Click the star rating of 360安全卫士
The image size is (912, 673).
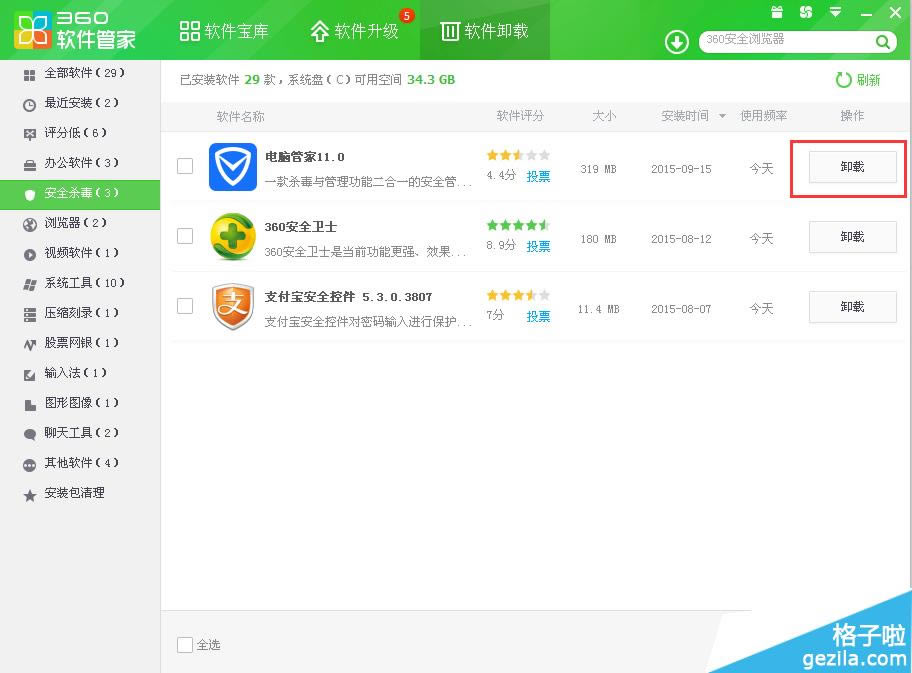(x=517, y=226)
